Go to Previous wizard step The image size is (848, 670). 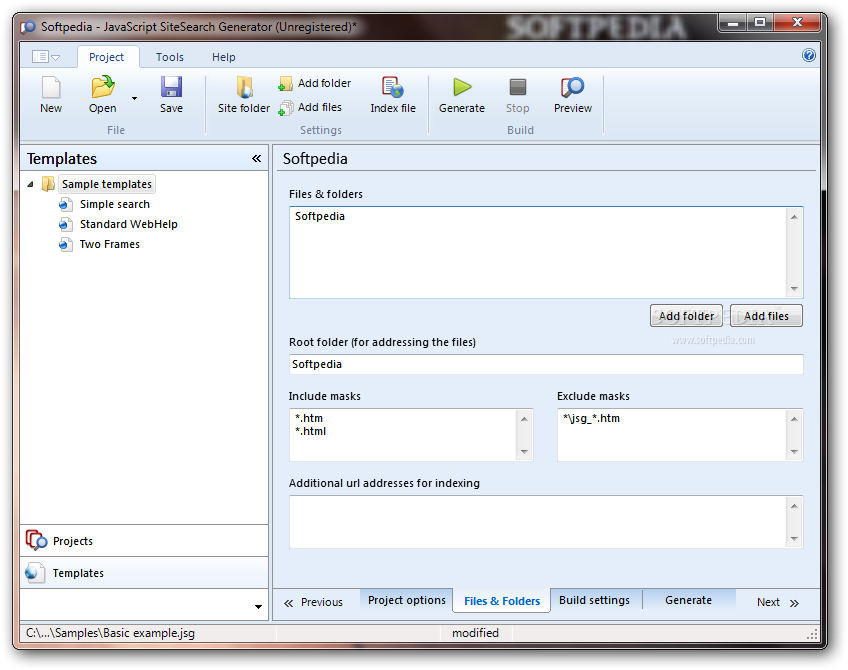coord(314,602)
